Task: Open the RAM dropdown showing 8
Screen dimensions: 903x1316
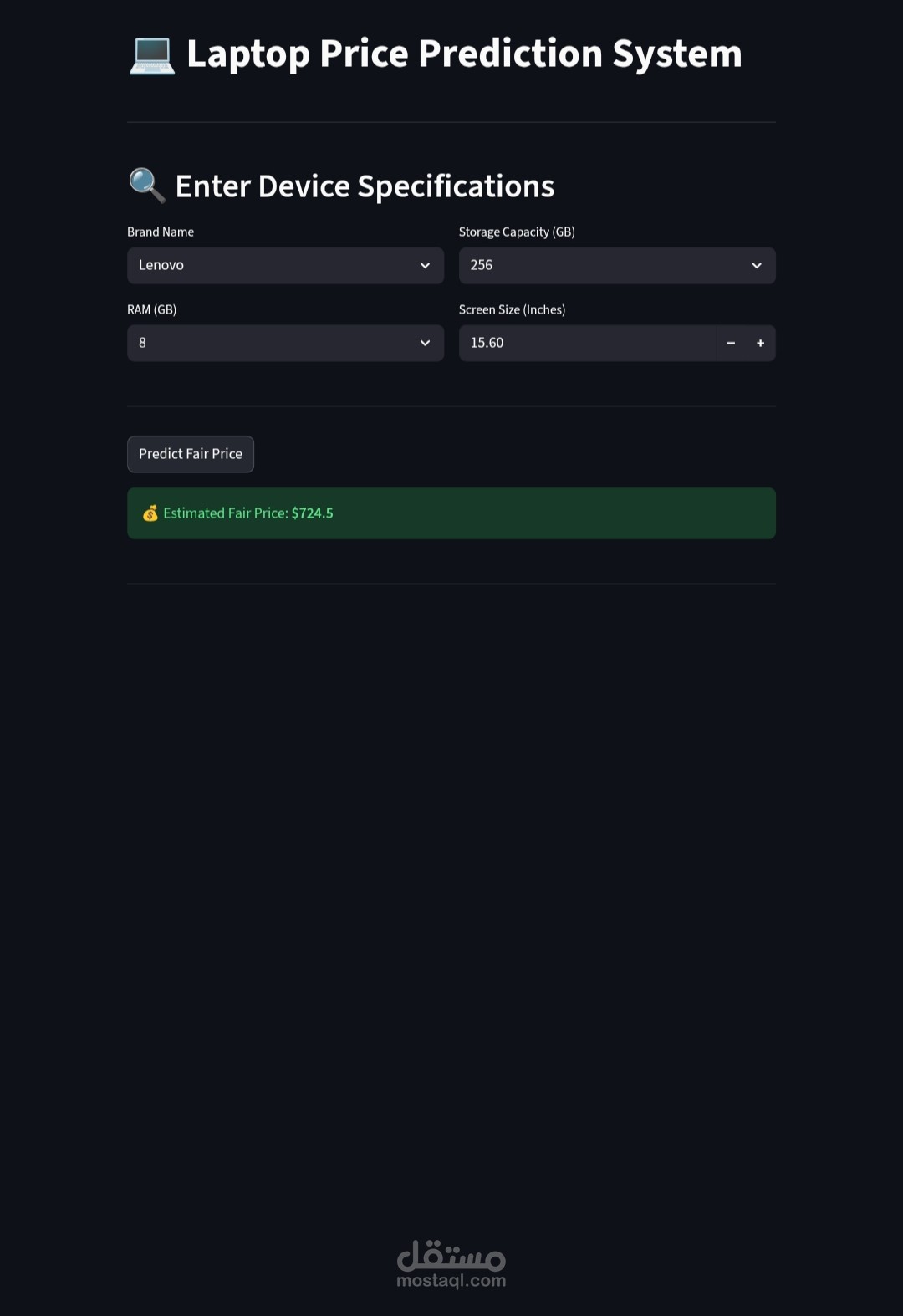Action: [276, 343]
